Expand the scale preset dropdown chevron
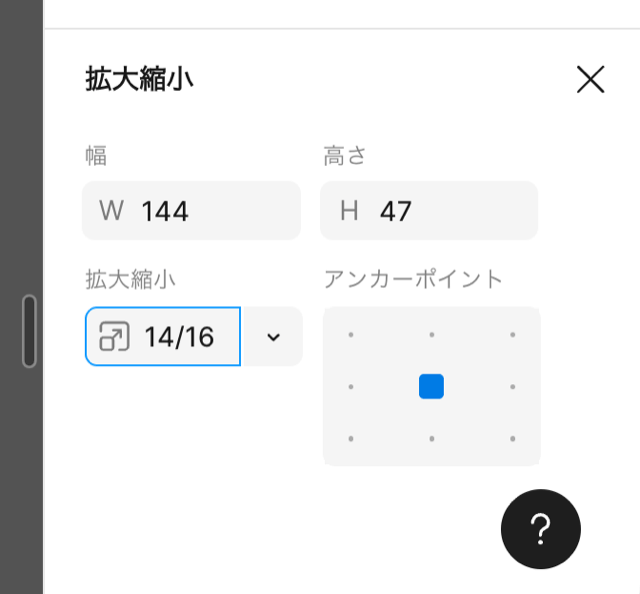 tap(273, 337)
